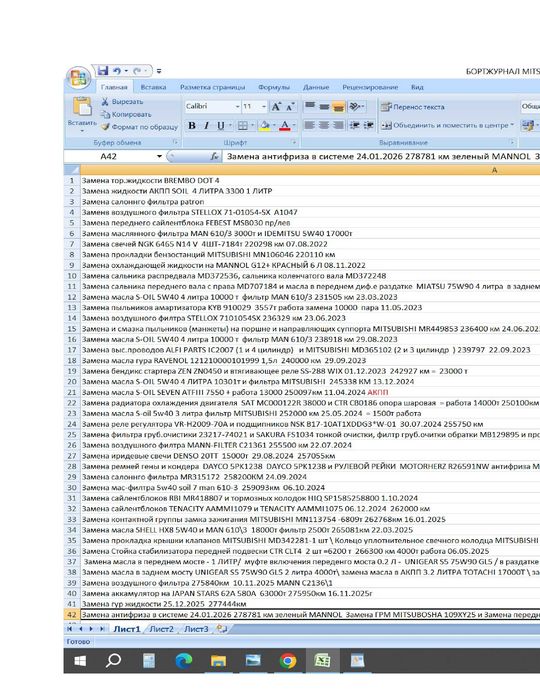The height and width of the screenshot is (699, 540).
Task: Click Объединить и поместить в центре button
Action: (448, 125)
